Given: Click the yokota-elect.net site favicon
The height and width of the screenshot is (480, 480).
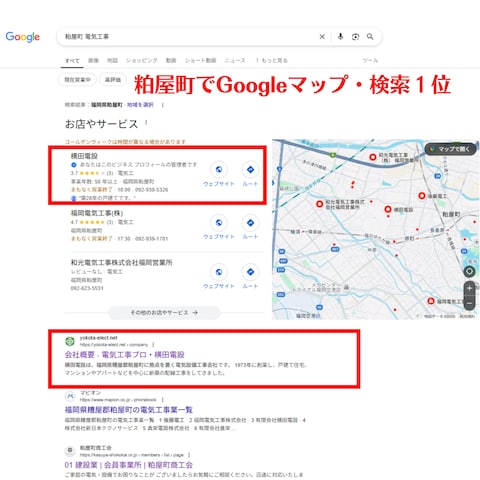Looking at the screenshot, I should (70, 341).
